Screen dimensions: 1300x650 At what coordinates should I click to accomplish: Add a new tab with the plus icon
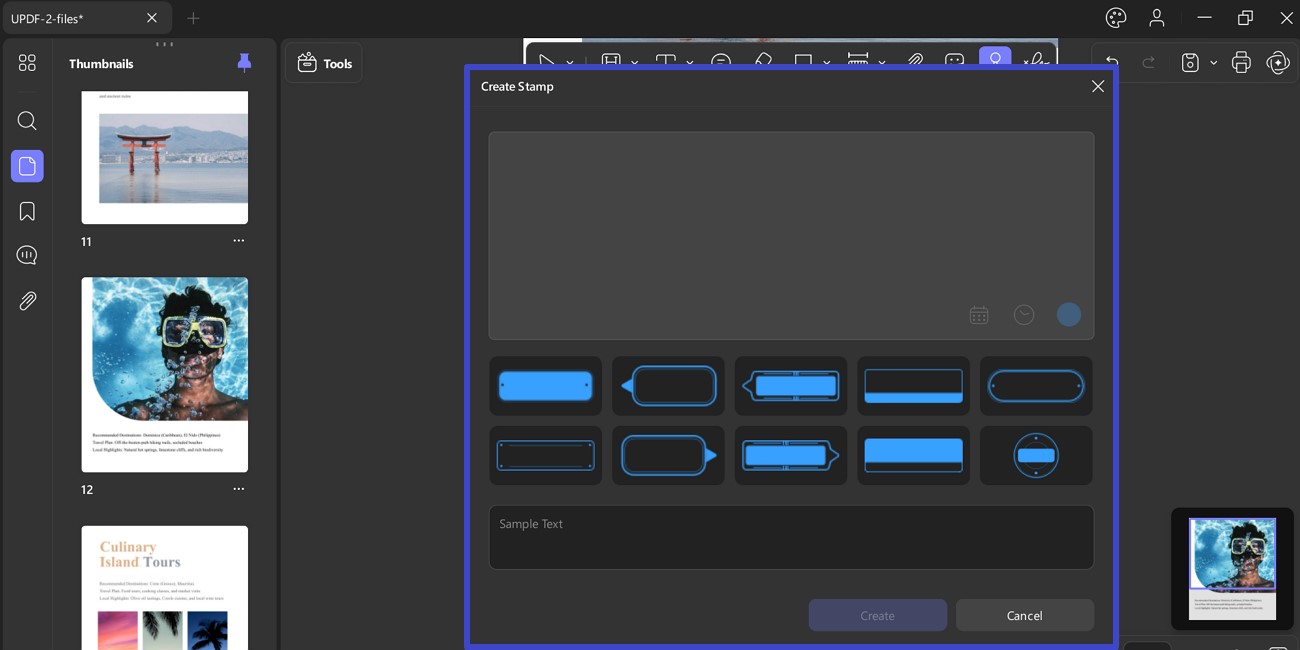[193, 18]
